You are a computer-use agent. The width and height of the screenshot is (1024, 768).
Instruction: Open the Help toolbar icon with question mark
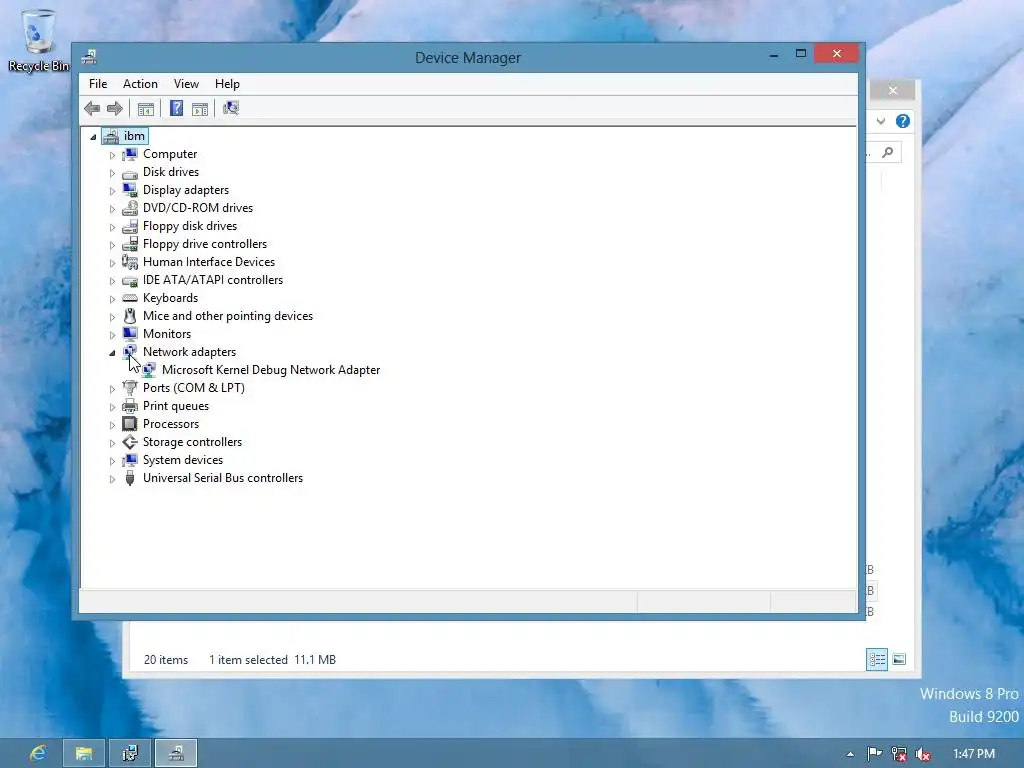(176, 108)
